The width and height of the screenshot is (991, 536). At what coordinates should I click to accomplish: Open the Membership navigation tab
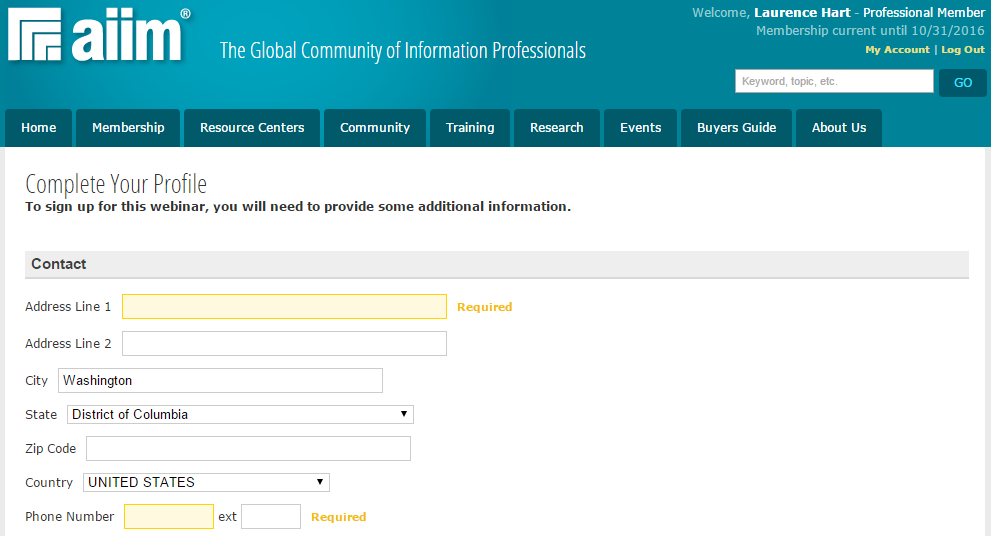128,128
